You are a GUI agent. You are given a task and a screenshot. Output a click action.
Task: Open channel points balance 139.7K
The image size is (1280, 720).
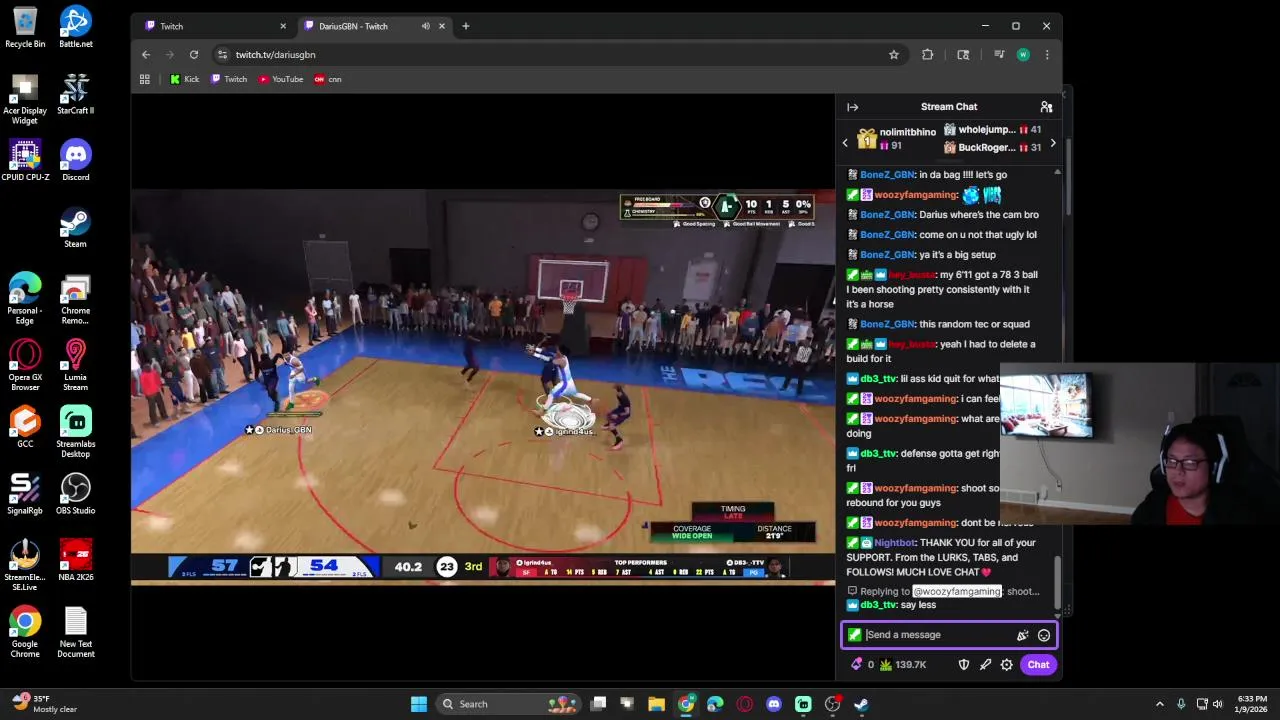(x=903, y=664)
